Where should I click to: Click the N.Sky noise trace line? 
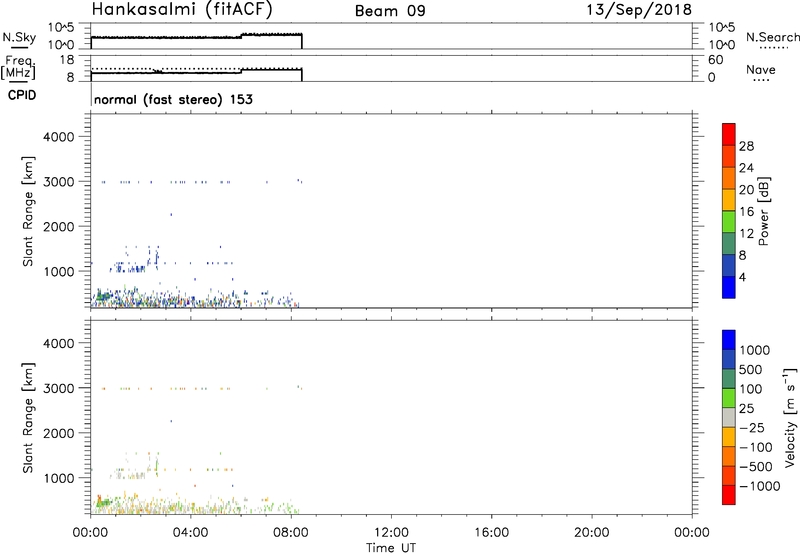click(196, 37)
